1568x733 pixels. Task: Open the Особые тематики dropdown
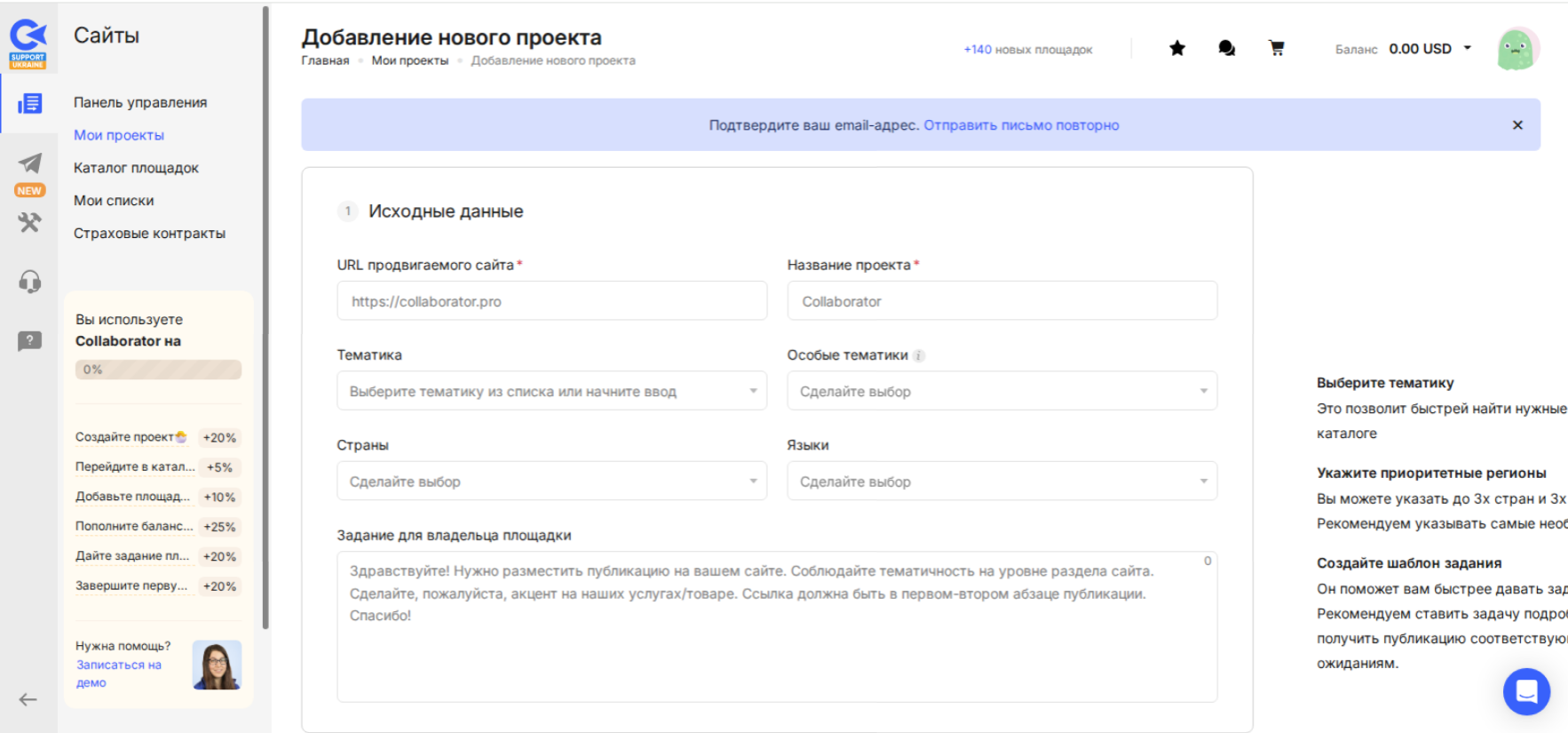click(x=1002, y=391)
